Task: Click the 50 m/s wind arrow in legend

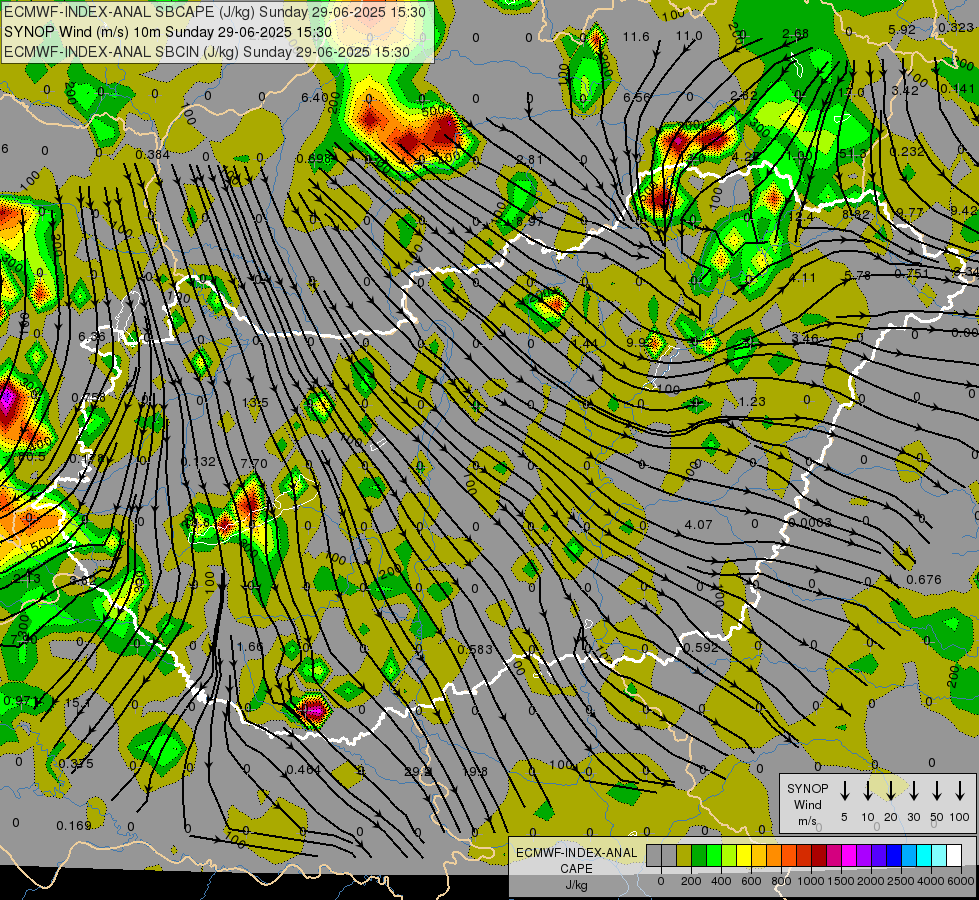Action: (937, 791)
